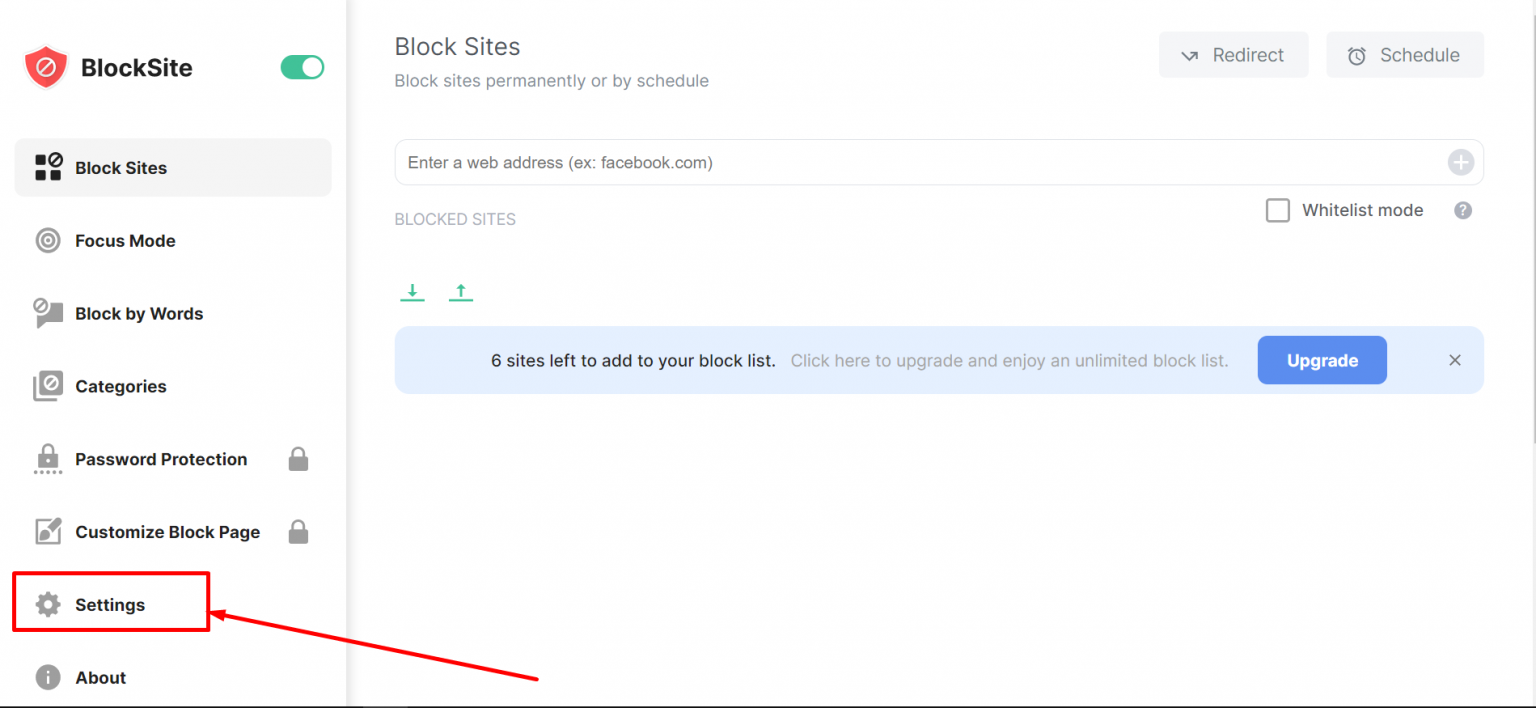
Task: Click the BlockSite shield logo
Action: click(x=44, y=67)
